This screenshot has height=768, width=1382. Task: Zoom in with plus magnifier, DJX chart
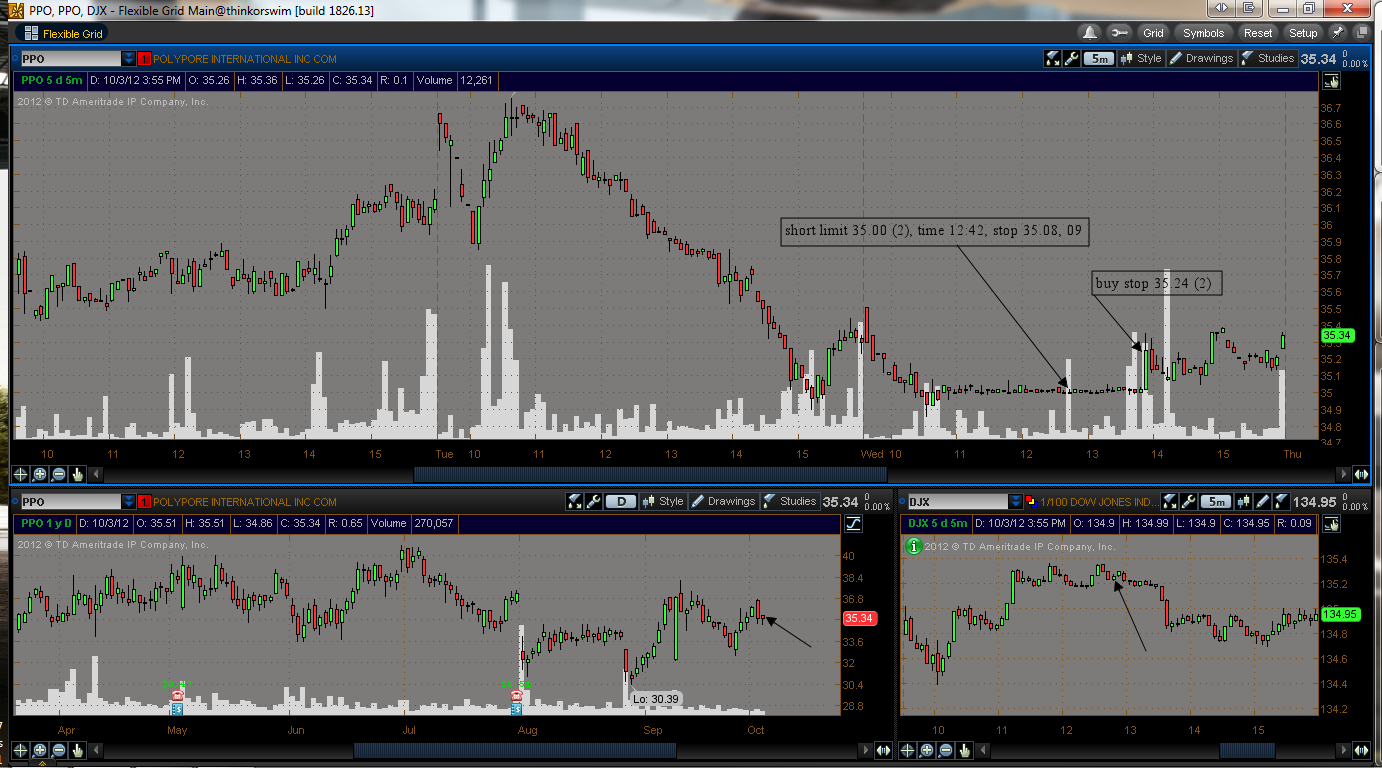926,749
